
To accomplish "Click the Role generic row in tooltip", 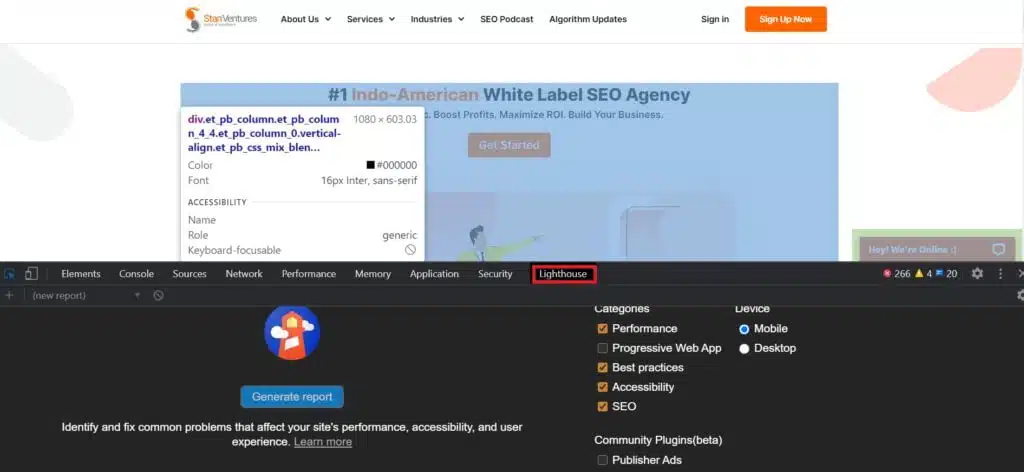I will 302,235.
